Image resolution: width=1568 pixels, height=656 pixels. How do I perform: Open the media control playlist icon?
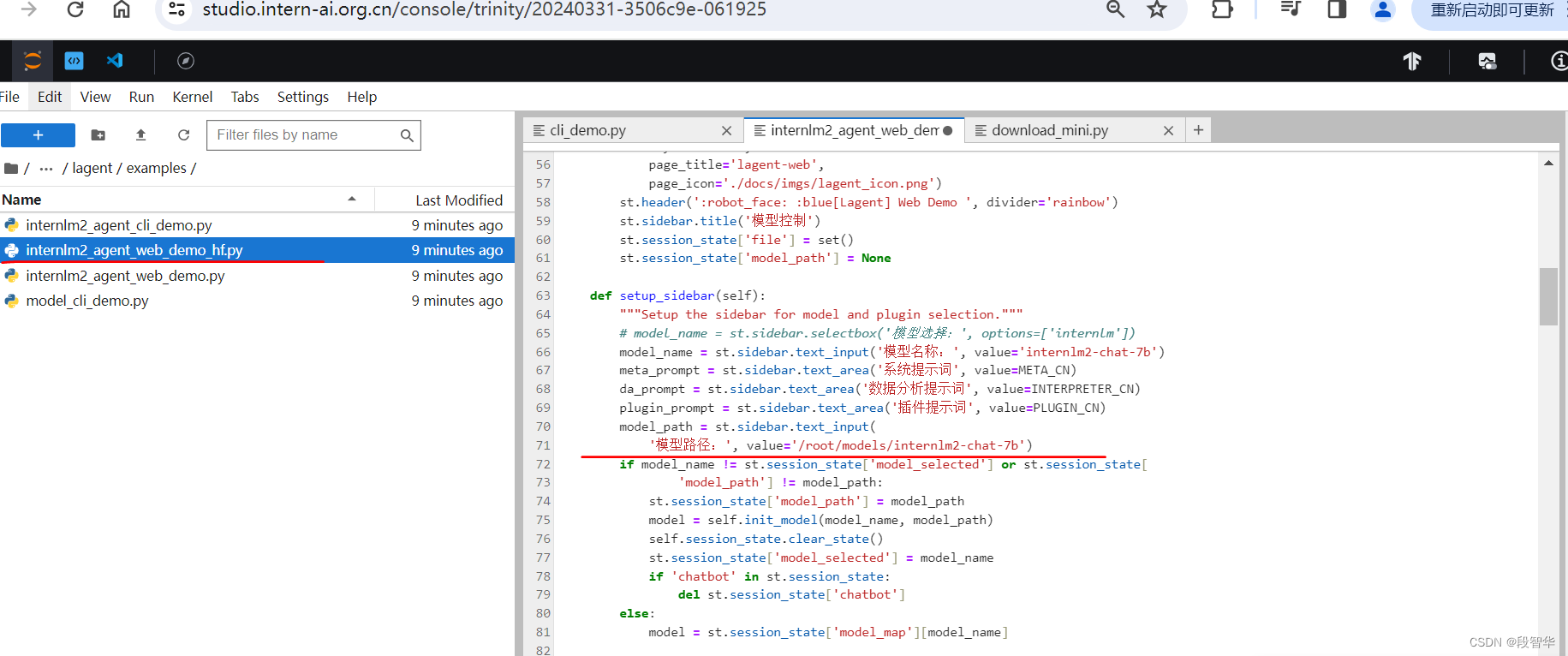pyautogui.click(x=1291, y=9)
